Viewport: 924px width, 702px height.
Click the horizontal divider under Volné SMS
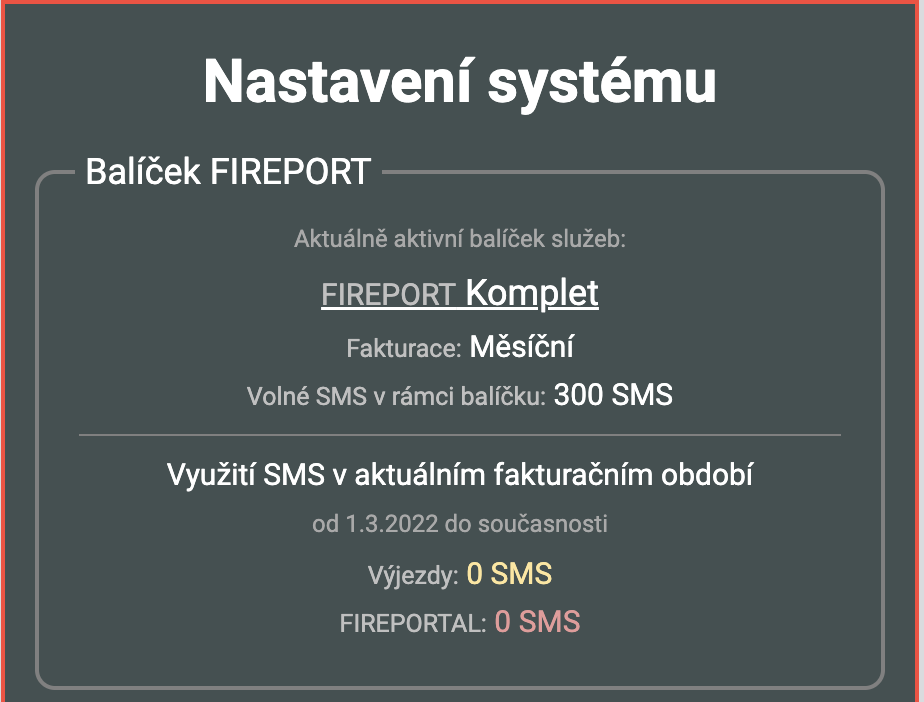460,436
